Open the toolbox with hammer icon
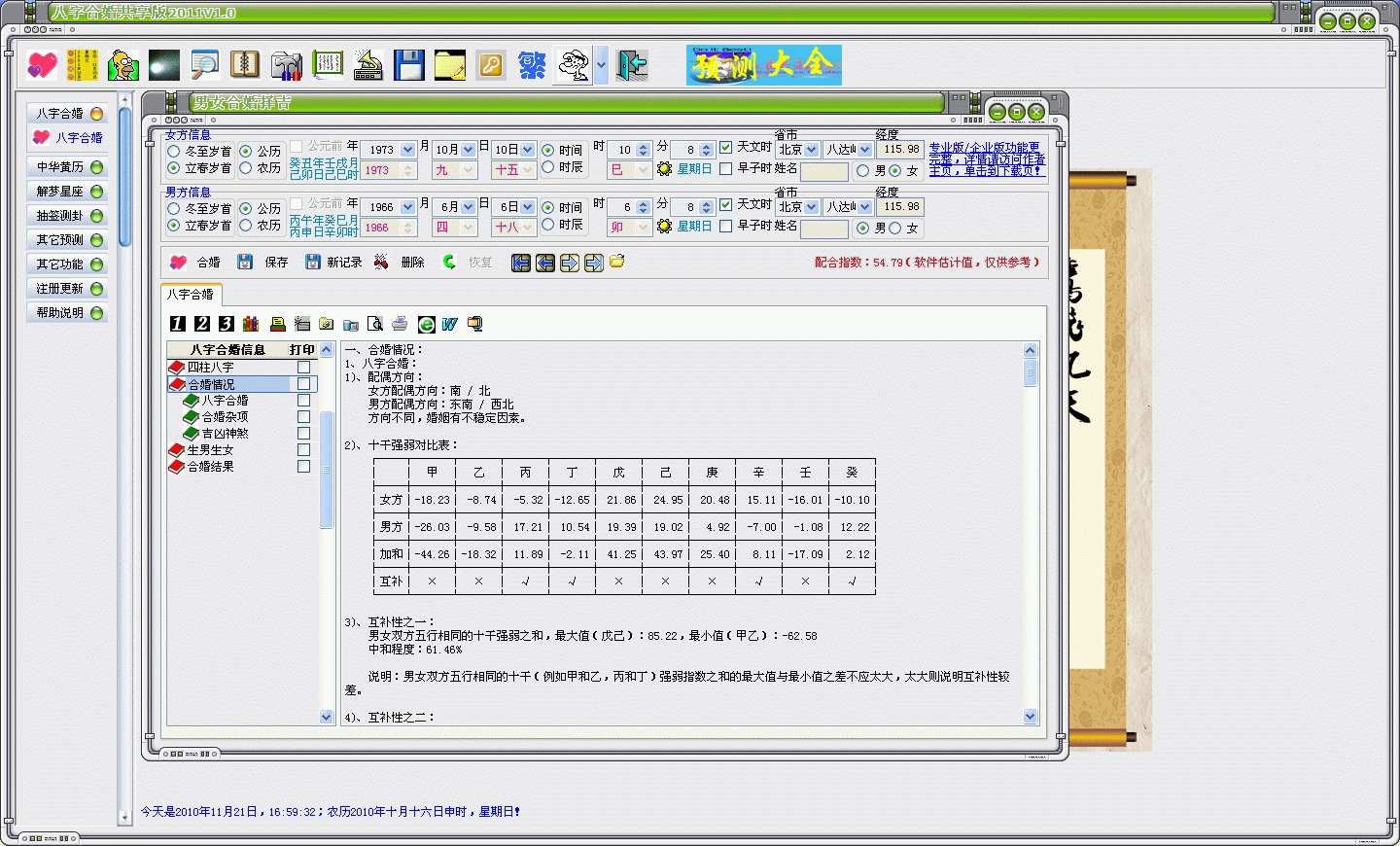Image resolution: width=1400 pixels, height=846 pixels. (287, 65)
